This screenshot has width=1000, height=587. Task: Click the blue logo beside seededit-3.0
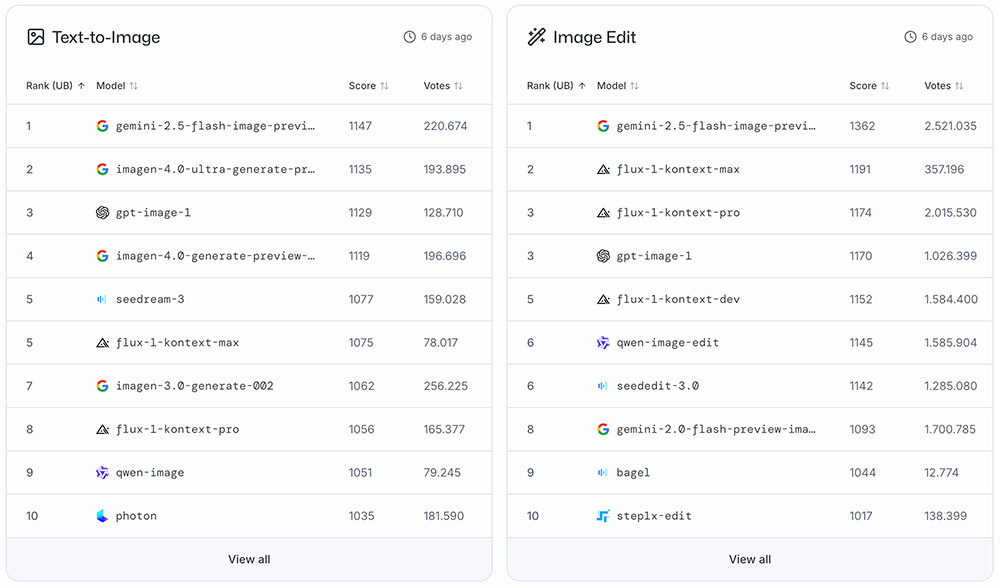pos(603,386)
